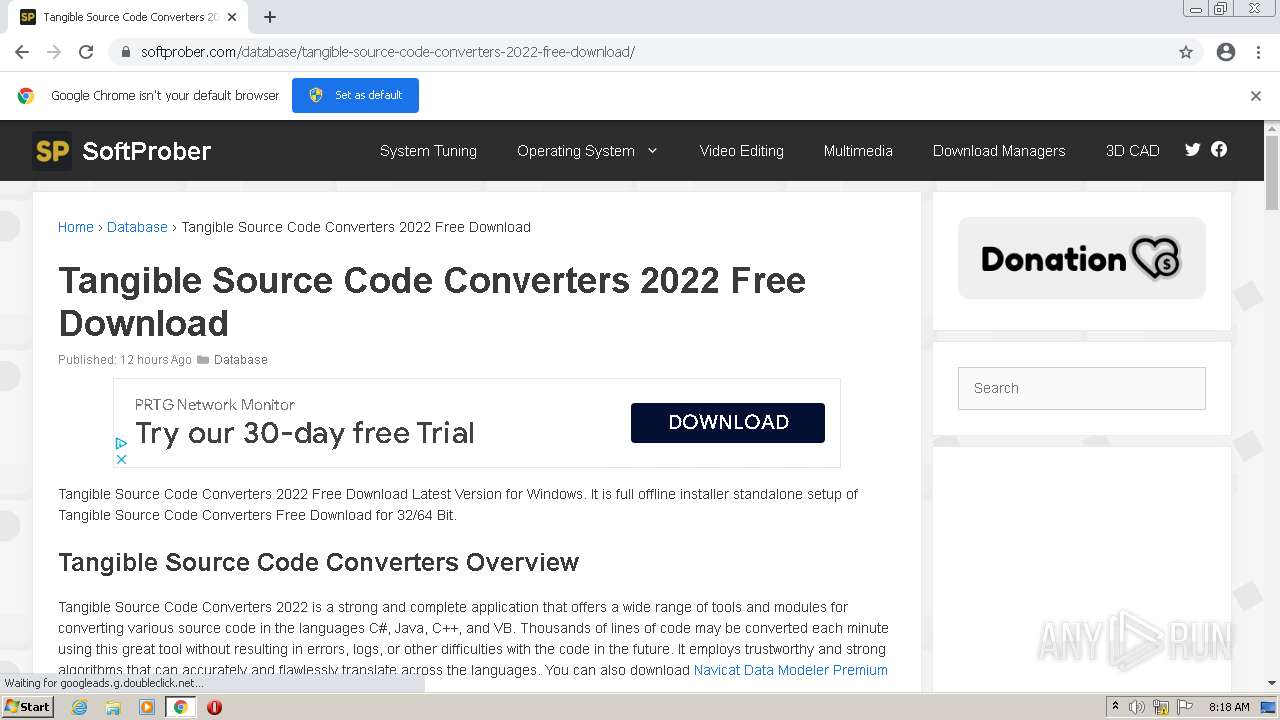Select Chrome taskbar button

click(x=181, y=707)
